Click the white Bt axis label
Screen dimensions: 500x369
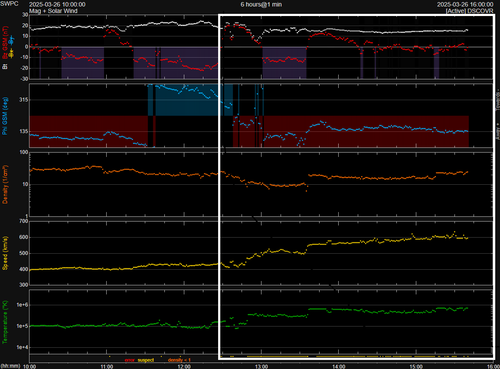click(5, 67)
